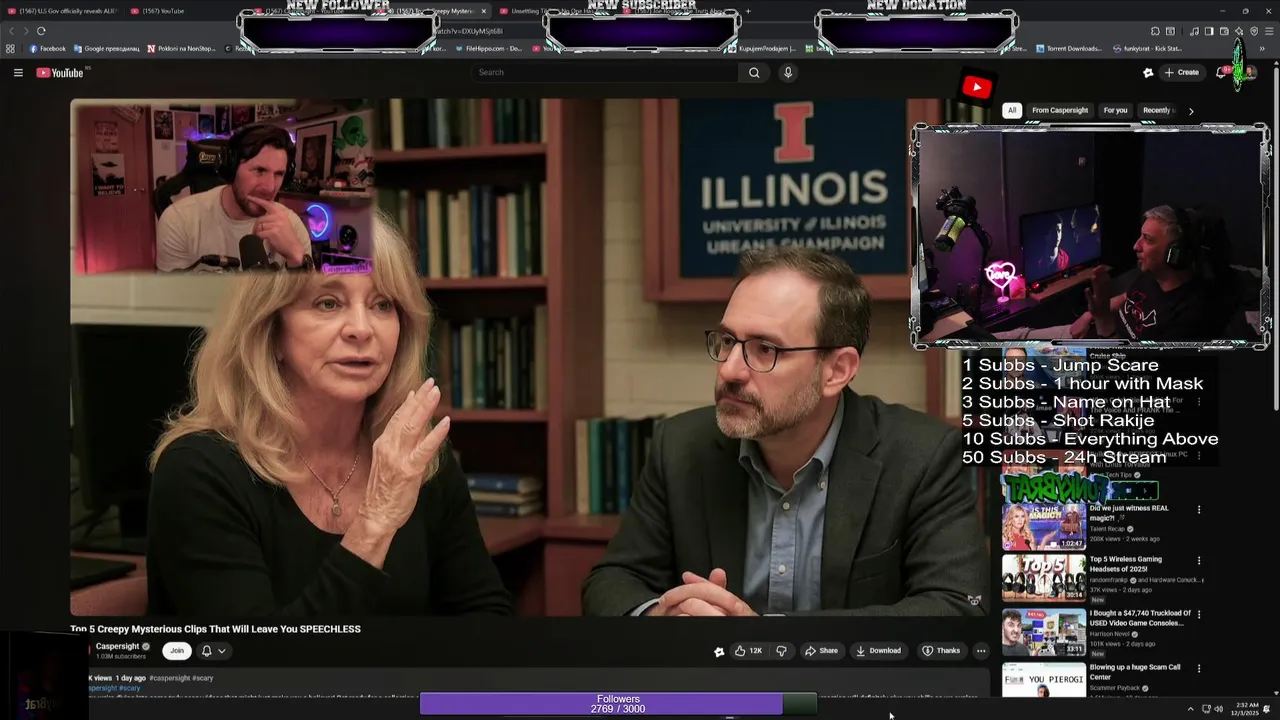Switch to the 'U.S Gov officially reveals' tab

[x=62, y=11]
